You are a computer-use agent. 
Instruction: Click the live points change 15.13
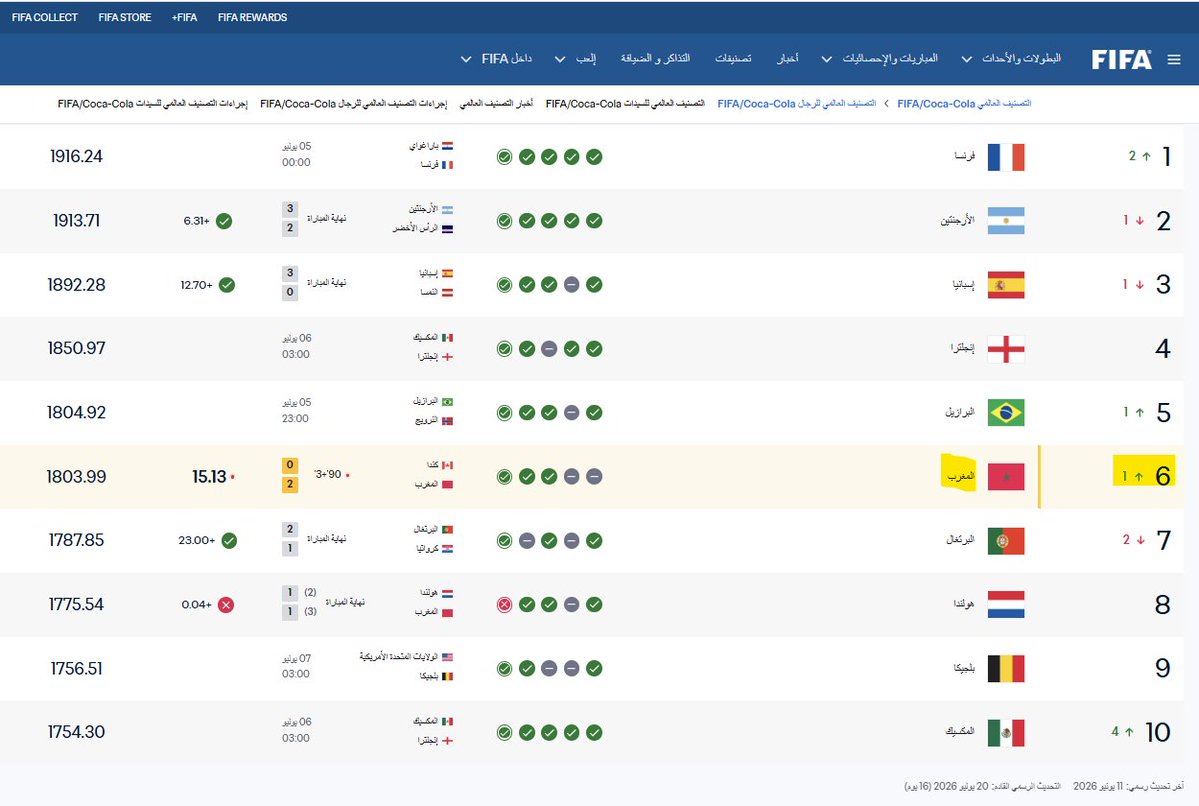[x=209, y=477]
